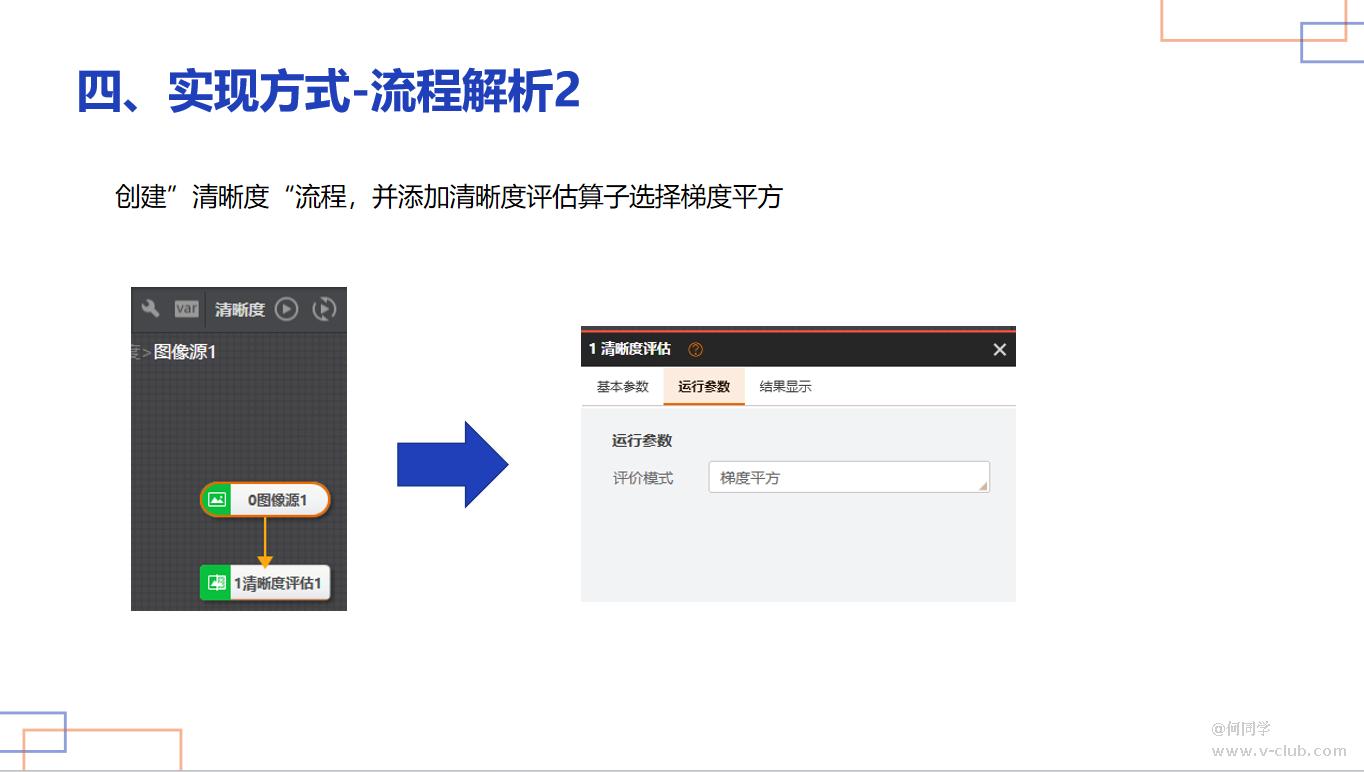Select the 0图像源1 node label
This screenshot has width=1364, height=772.
278,500
